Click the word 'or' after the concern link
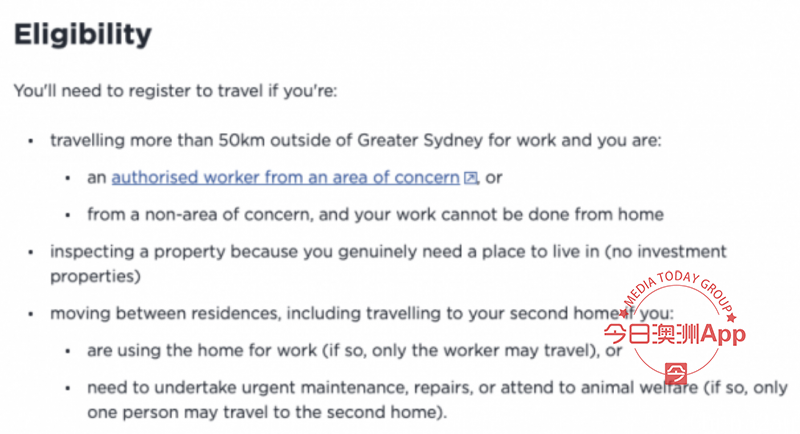The width and height of the screenshot is (800, 434). click(x=493, y=177)
